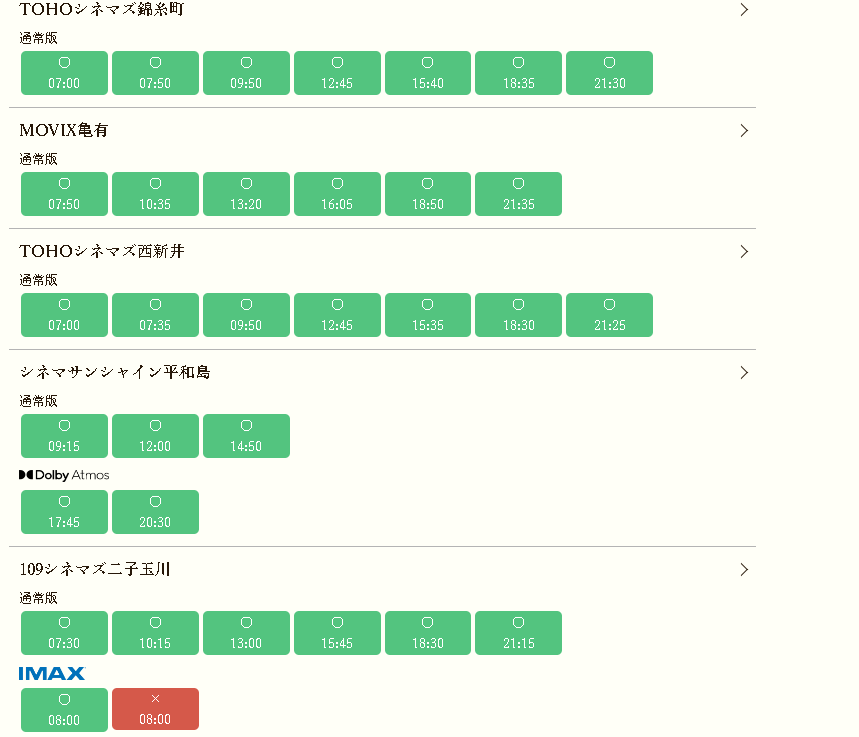Viewport: 859px width, 737px height.
Task: Choose 21:15 showtime at 109シネマズ二子玉川
Action: (518, 633)
